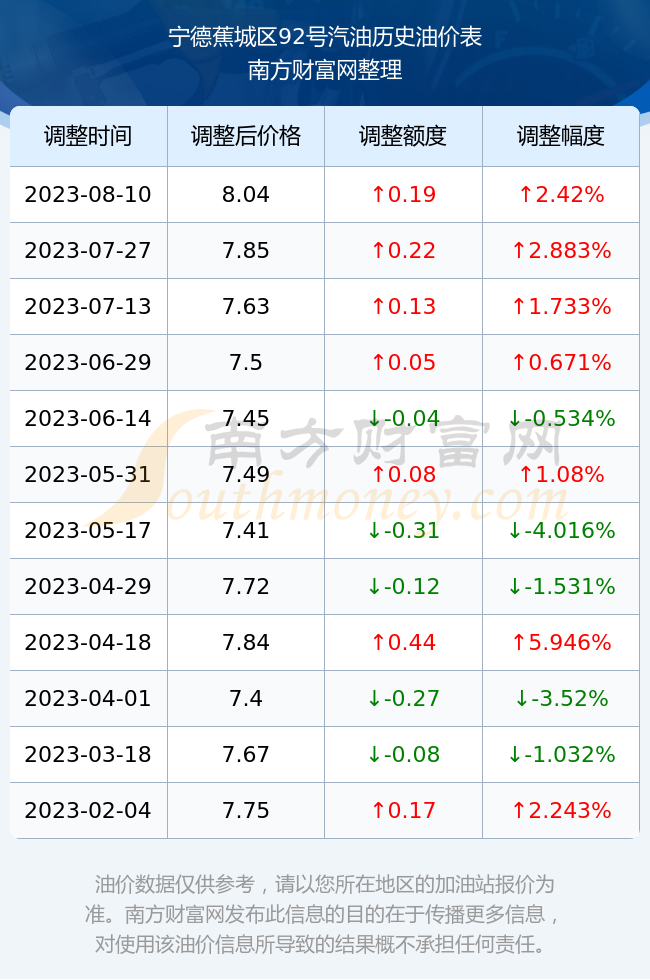This screenshot has width=650, height=980.
Task: Select the 2023-08-10 date cell
Action: coord(88,194)
